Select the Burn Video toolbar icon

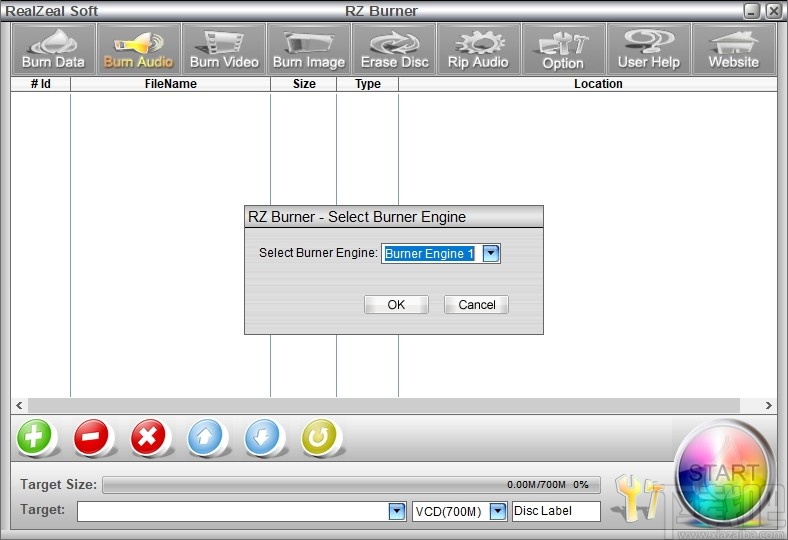tap(224, 49)
